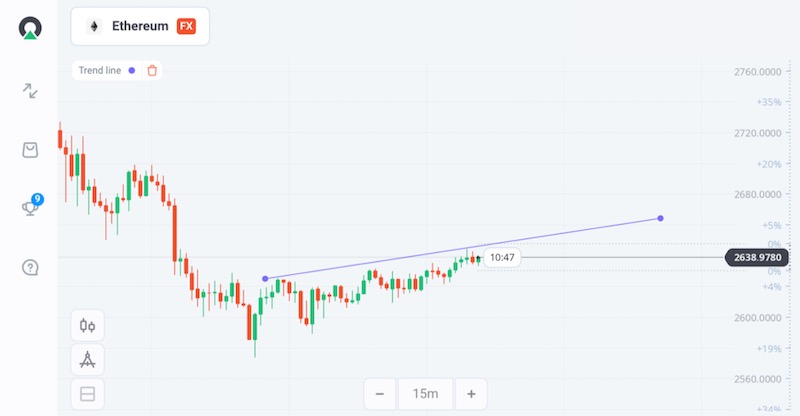This screenshot has height=416, width=800.
Task: Toggle the chart layout panel icon
Action: click(87, 394)
